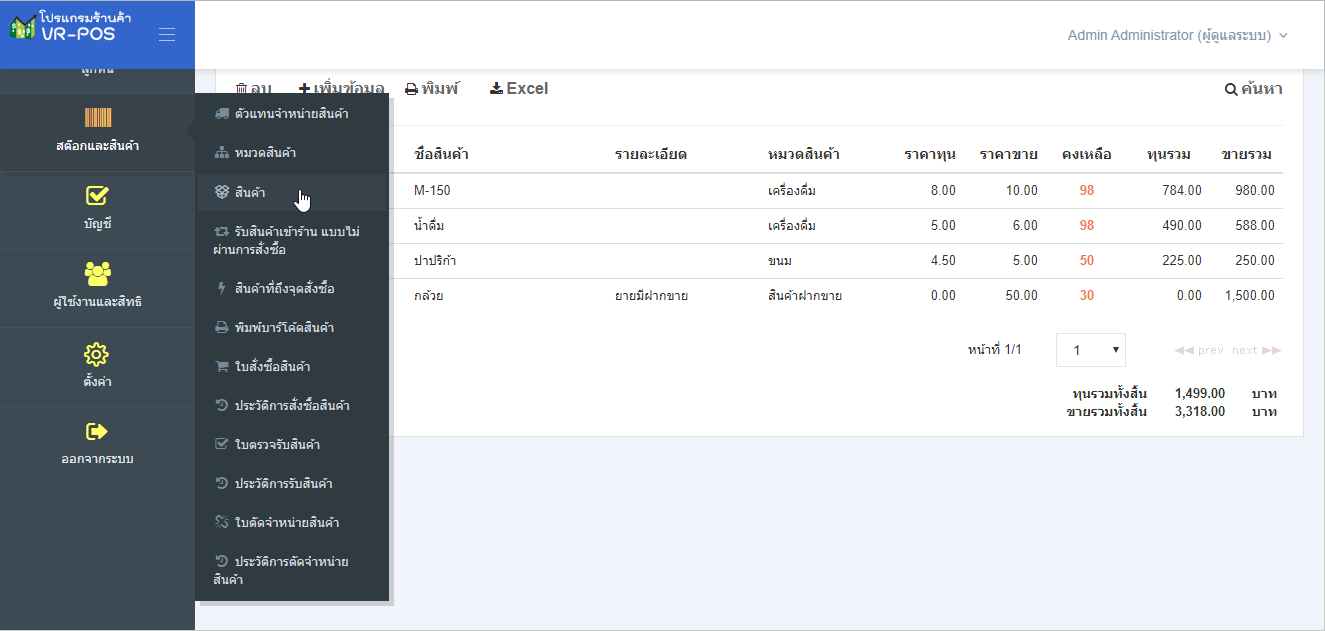Image resolution: width=1325 pixels, height=631 pixels.
Task: Click the icon next to ใบตัดจำหน่ายสินค้า
Action: click(222, 522)
